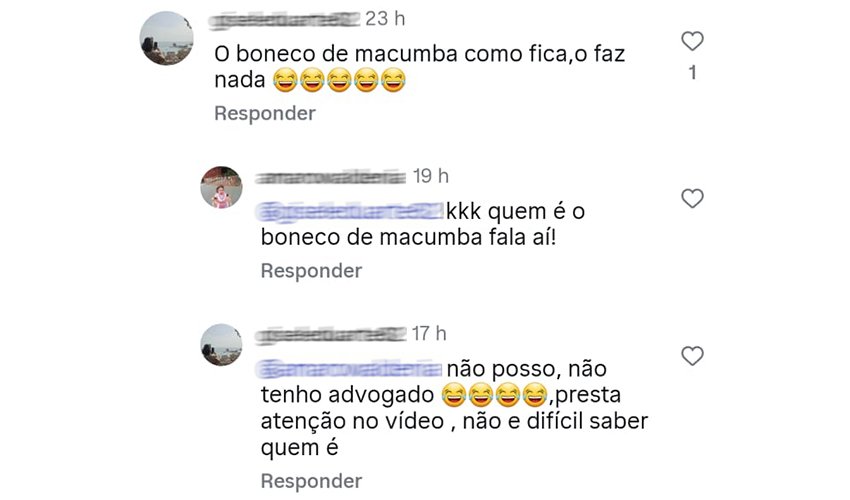Viewport: 850px width, 500px height.
Task: Open avatar of the 17 h reply author
Action: pyautogui.click(x=221, y=345)
